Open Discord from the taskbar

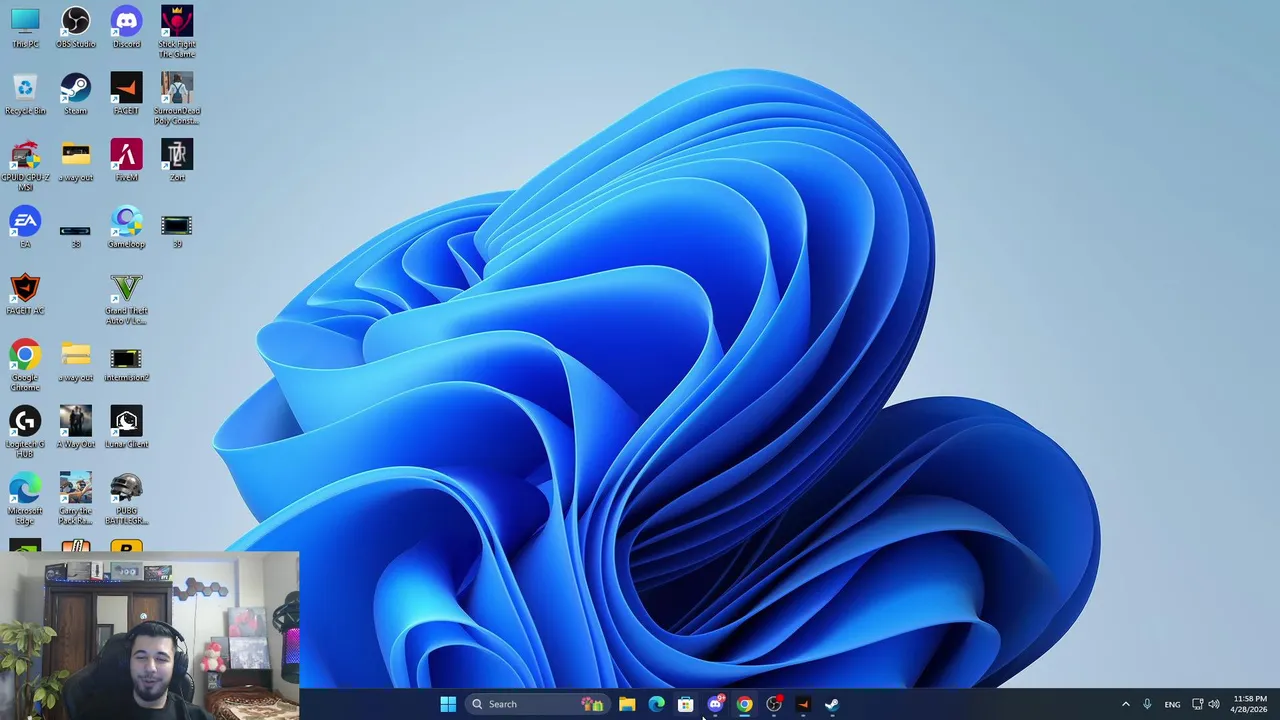(715, 704)
